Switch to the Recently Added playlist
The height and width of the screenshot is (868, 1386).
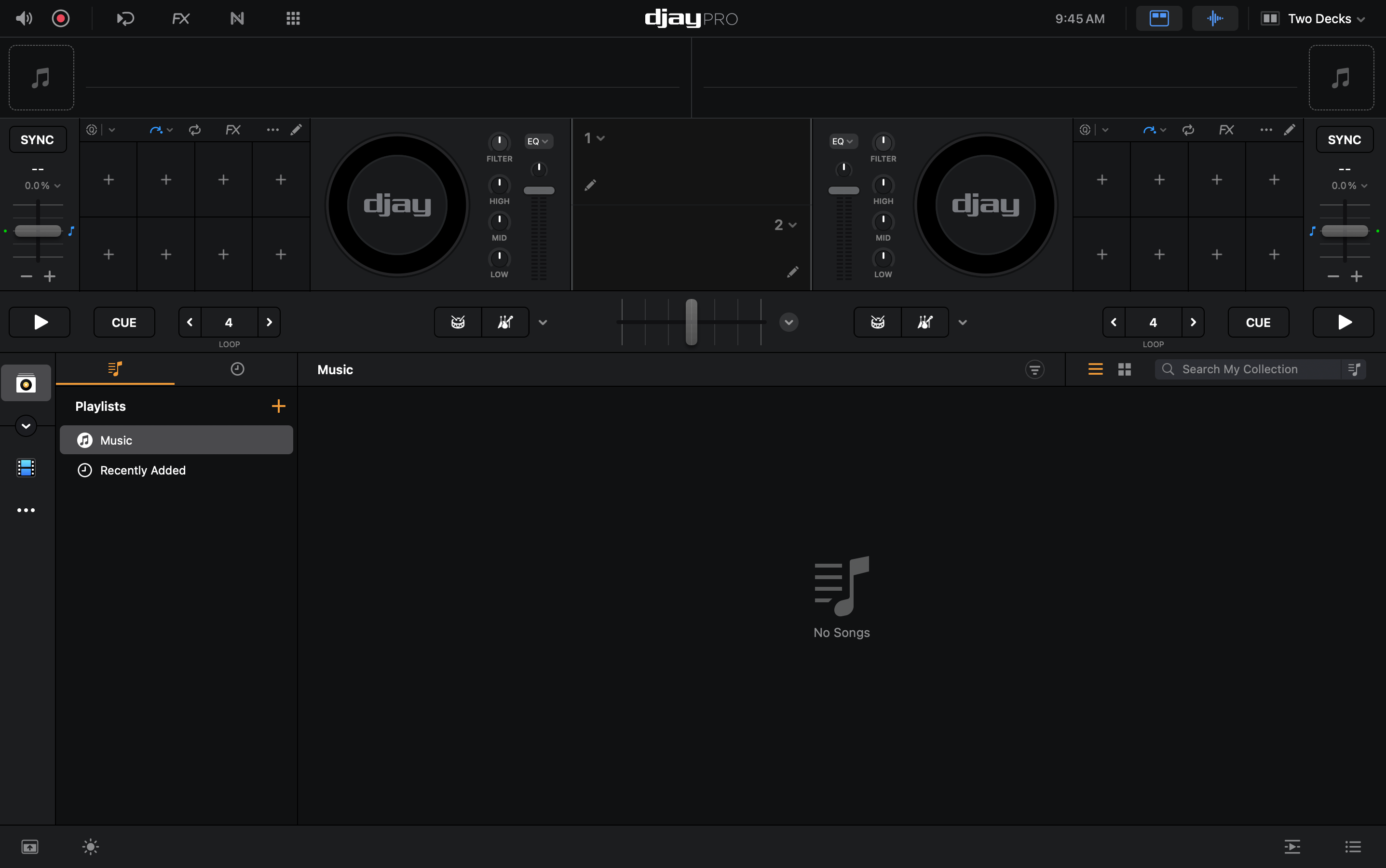point(142,470)
